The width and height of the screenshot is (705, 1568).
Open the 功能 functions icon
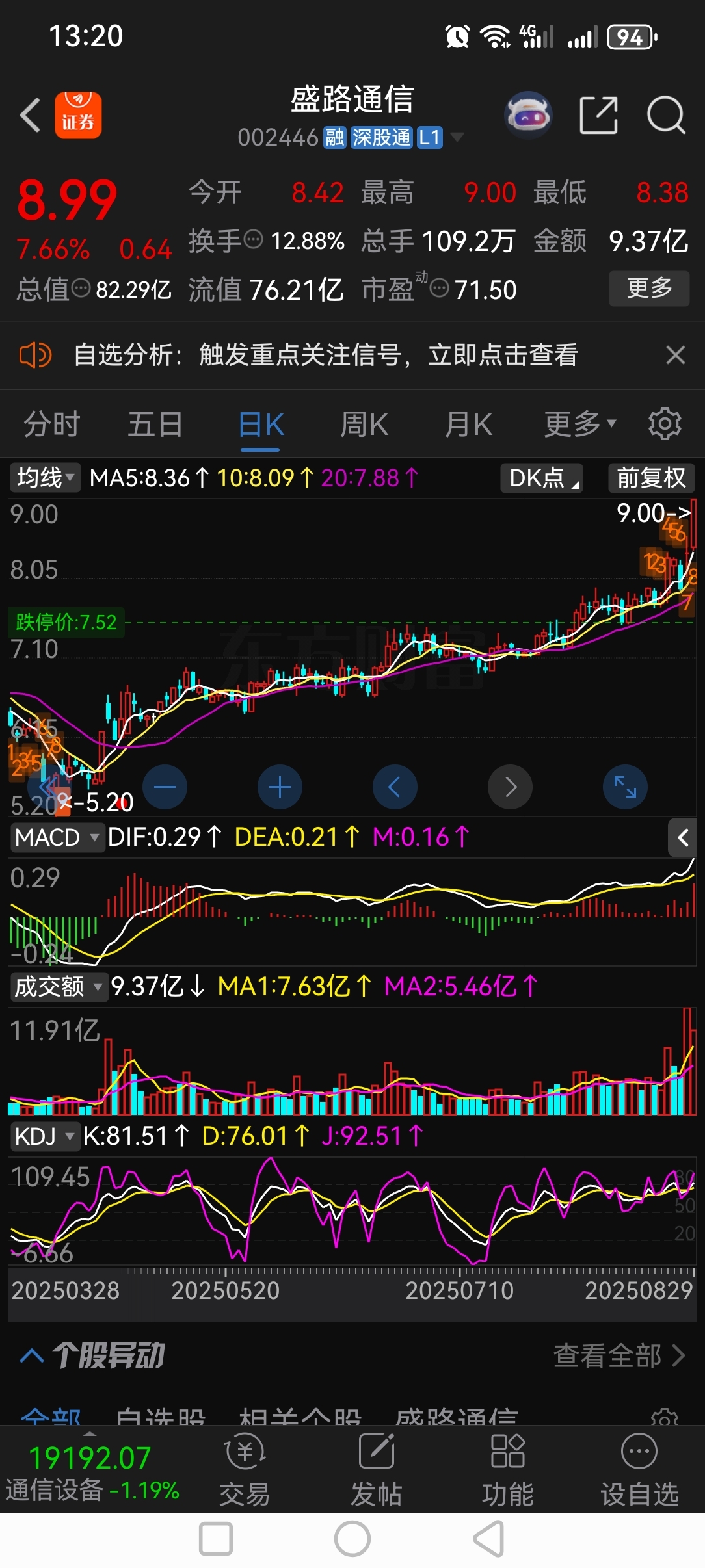coord(508,1470)
